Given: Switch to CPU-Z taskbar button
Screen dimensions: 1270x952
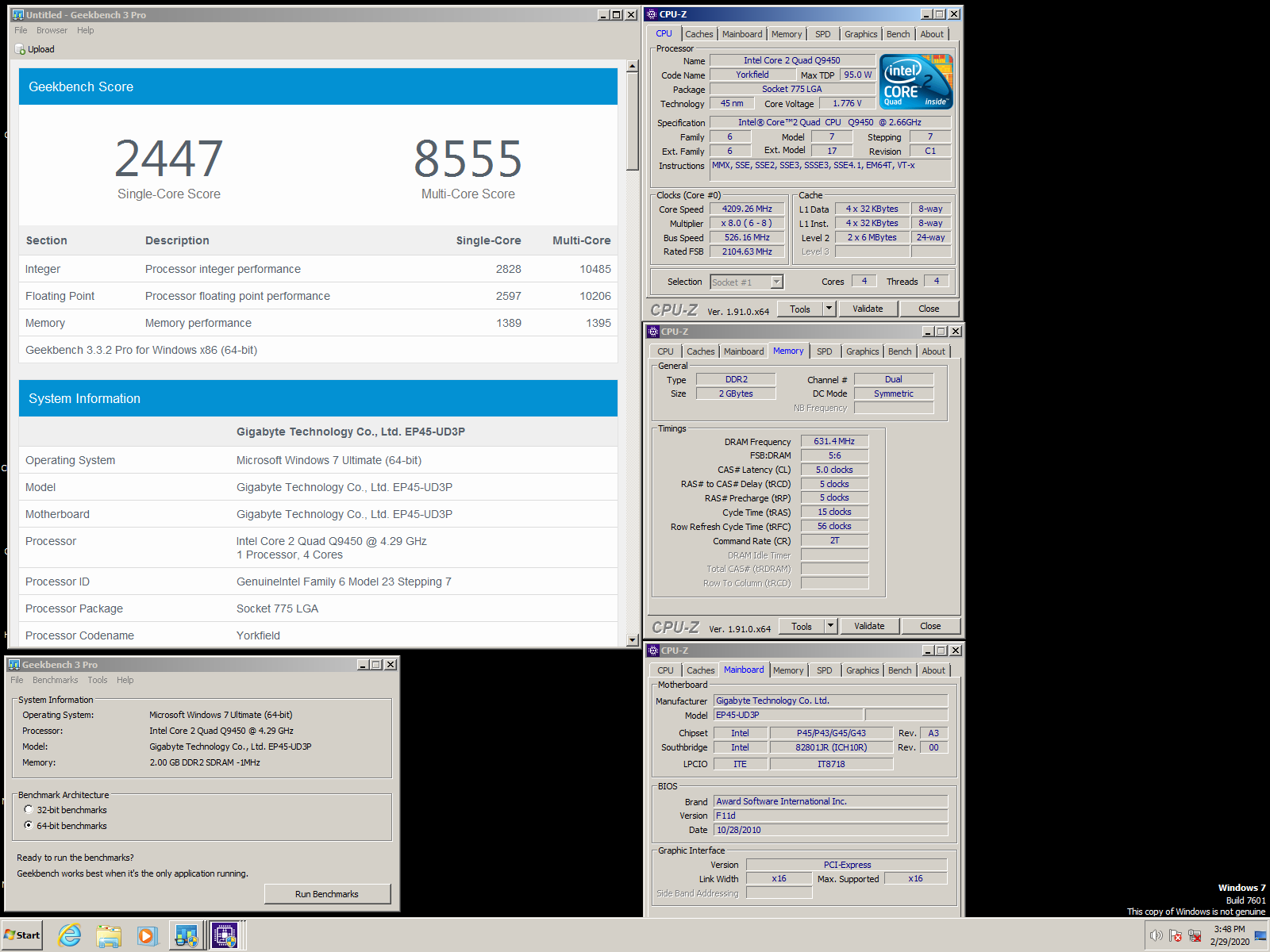Looking at the screenshot, I should (x=225, y=936).
